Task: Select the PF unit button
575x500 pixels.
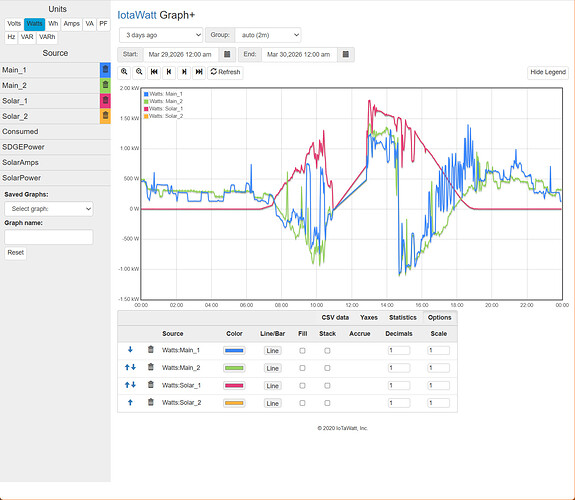Action: coord(103,24)
